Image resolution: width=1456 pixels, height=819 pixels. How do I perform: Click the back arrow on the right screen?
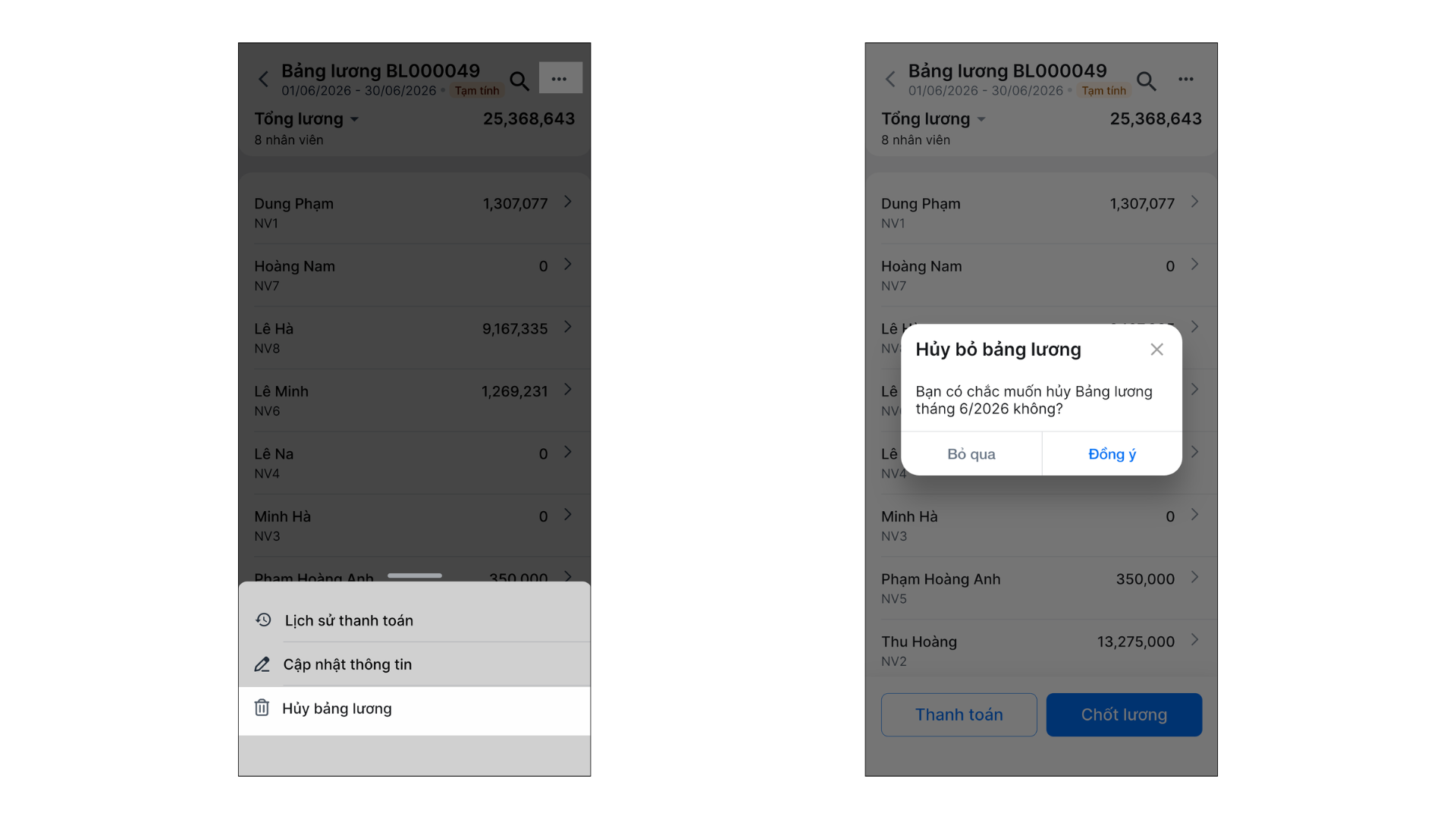coord(890,79)
